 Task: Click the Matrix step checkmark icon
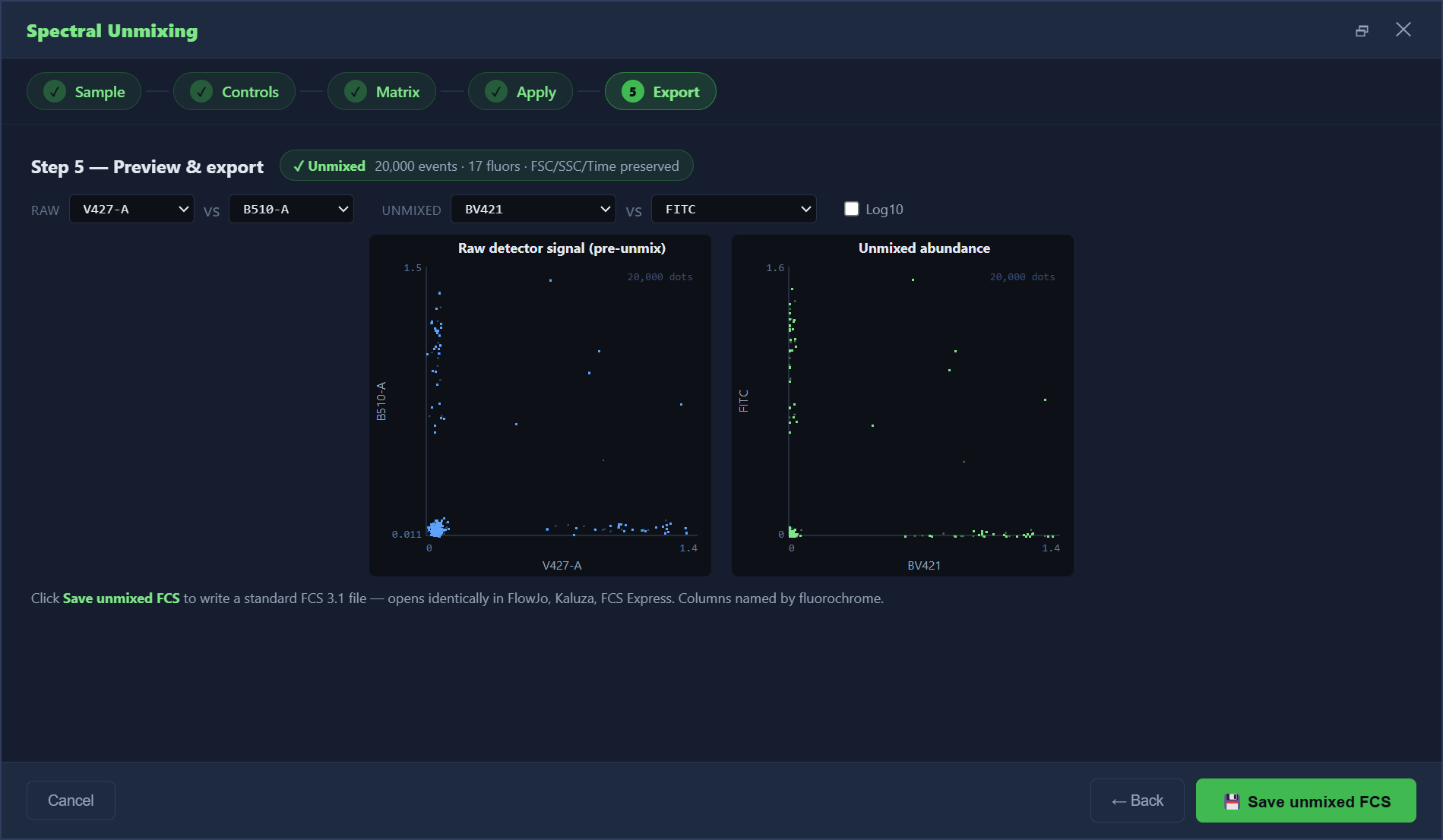356,92
